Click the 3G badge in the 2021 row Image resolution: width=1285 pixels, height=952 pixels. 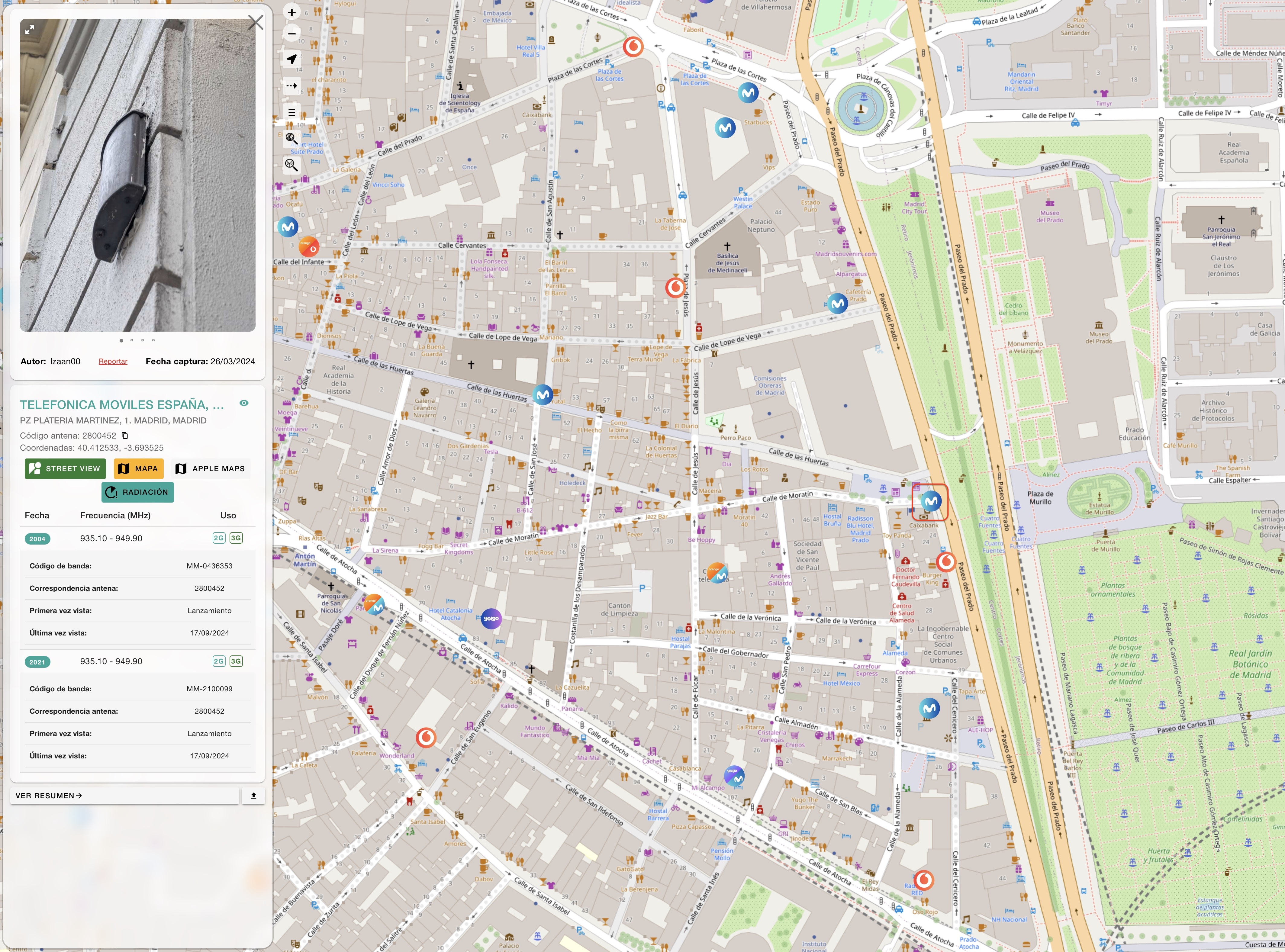pyautogui.click(x=236, y=661)
